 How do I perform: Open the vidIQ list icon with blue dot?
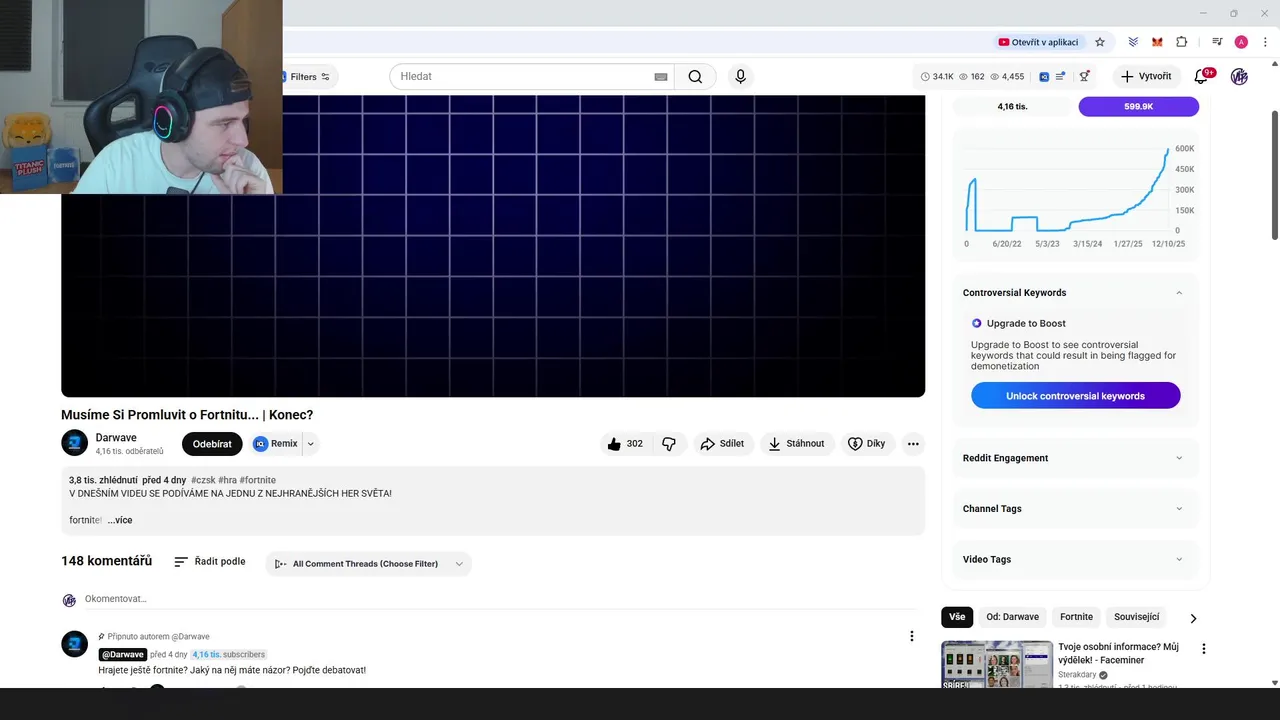click(x=1060, y=77)
